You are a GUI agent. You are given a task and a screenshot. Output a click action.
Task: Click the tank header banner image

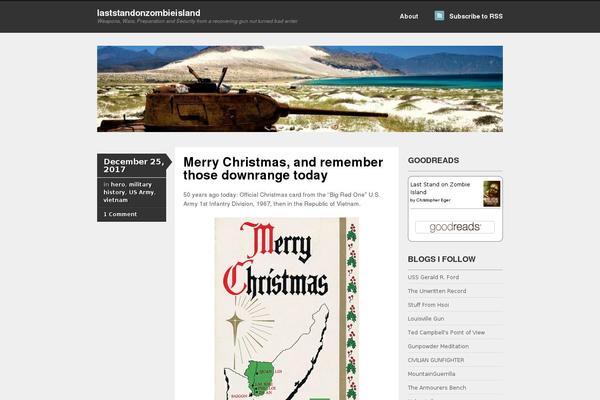click(300, 89)
